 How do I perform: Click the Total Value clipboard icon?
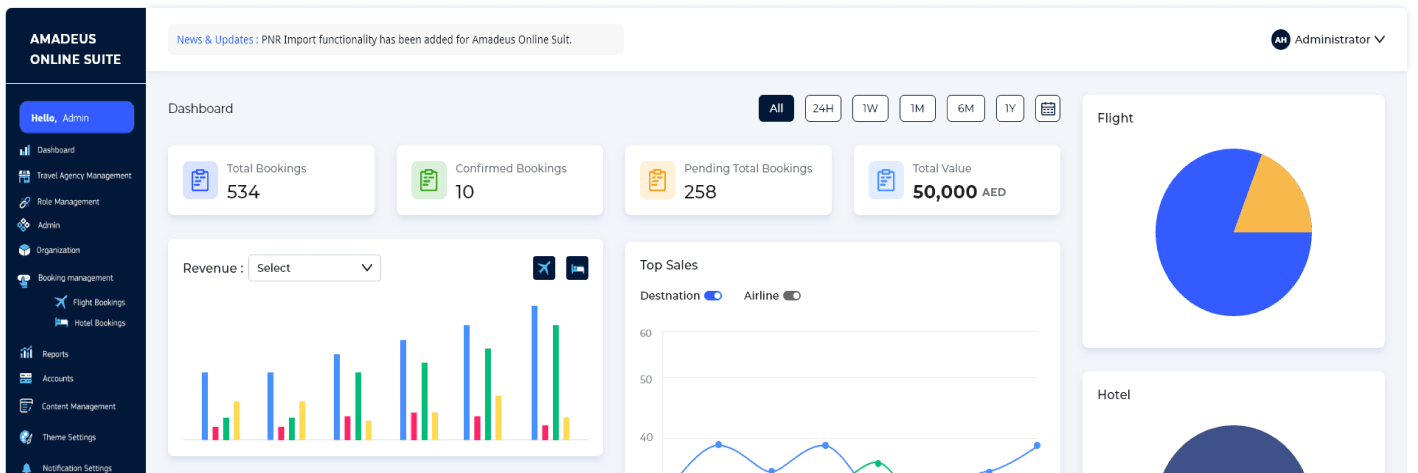[886, 180]
